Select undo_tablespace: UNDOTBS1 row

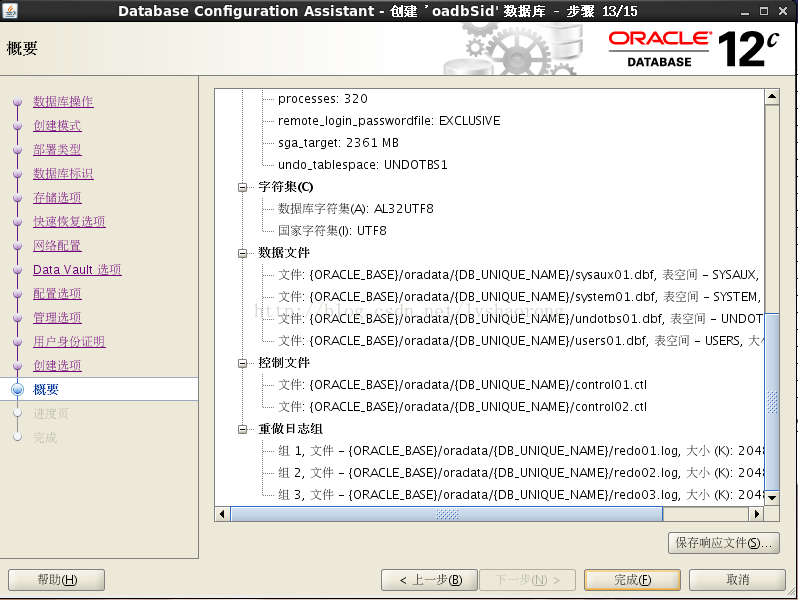[x=362, y=165]
